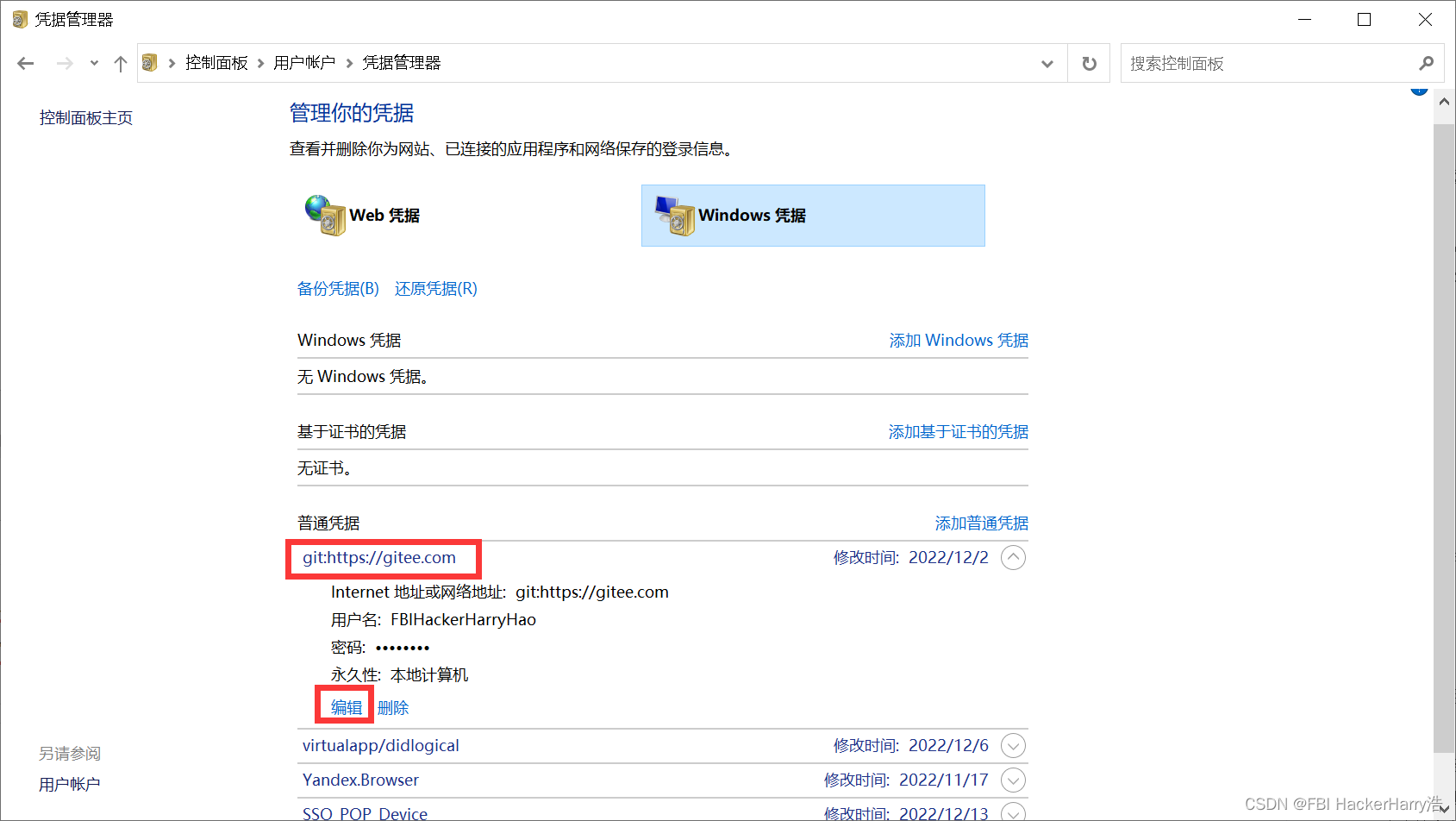Maximize the 凭据管理器 window

(x=1364, y=19)
